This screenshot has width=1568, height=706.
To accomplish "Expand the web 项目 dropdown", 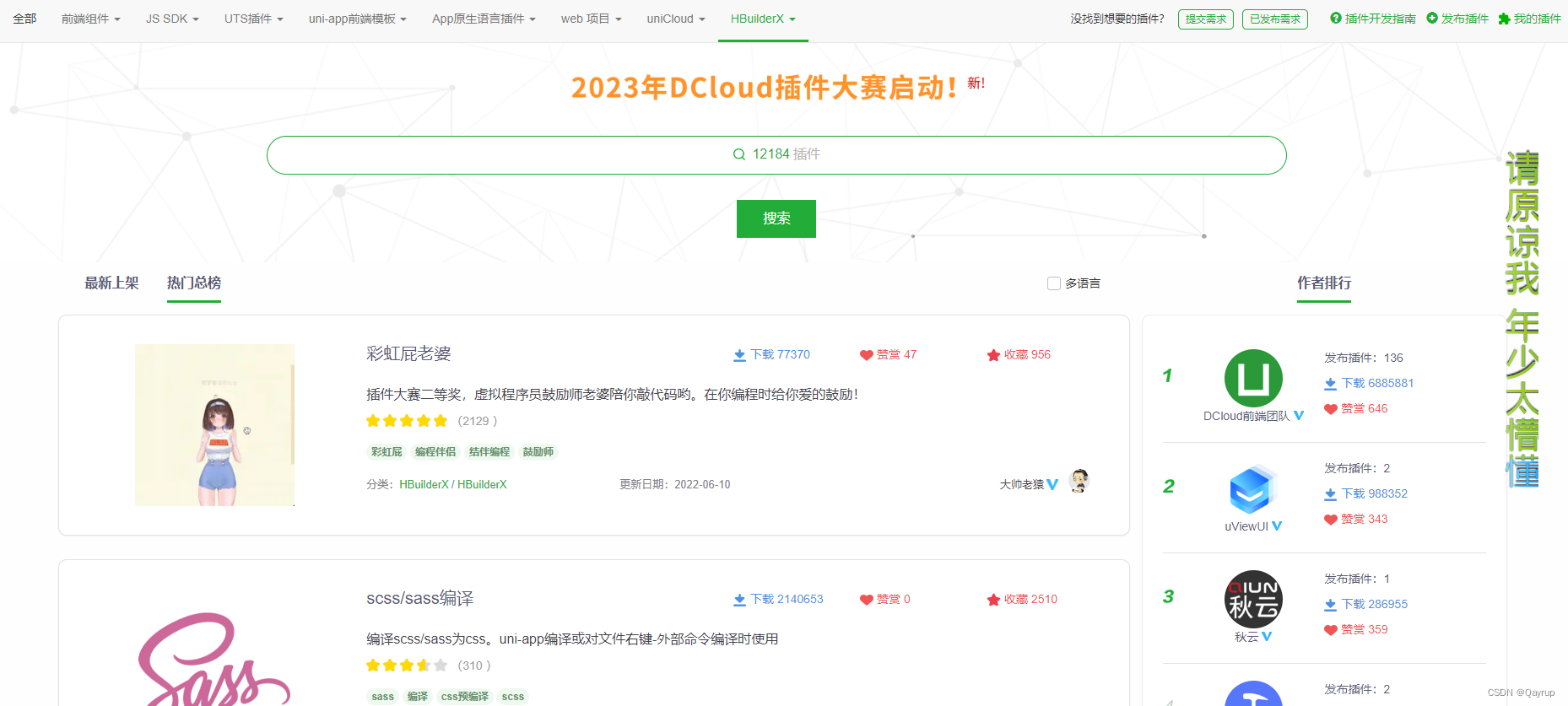I will [x=592, y=19].
